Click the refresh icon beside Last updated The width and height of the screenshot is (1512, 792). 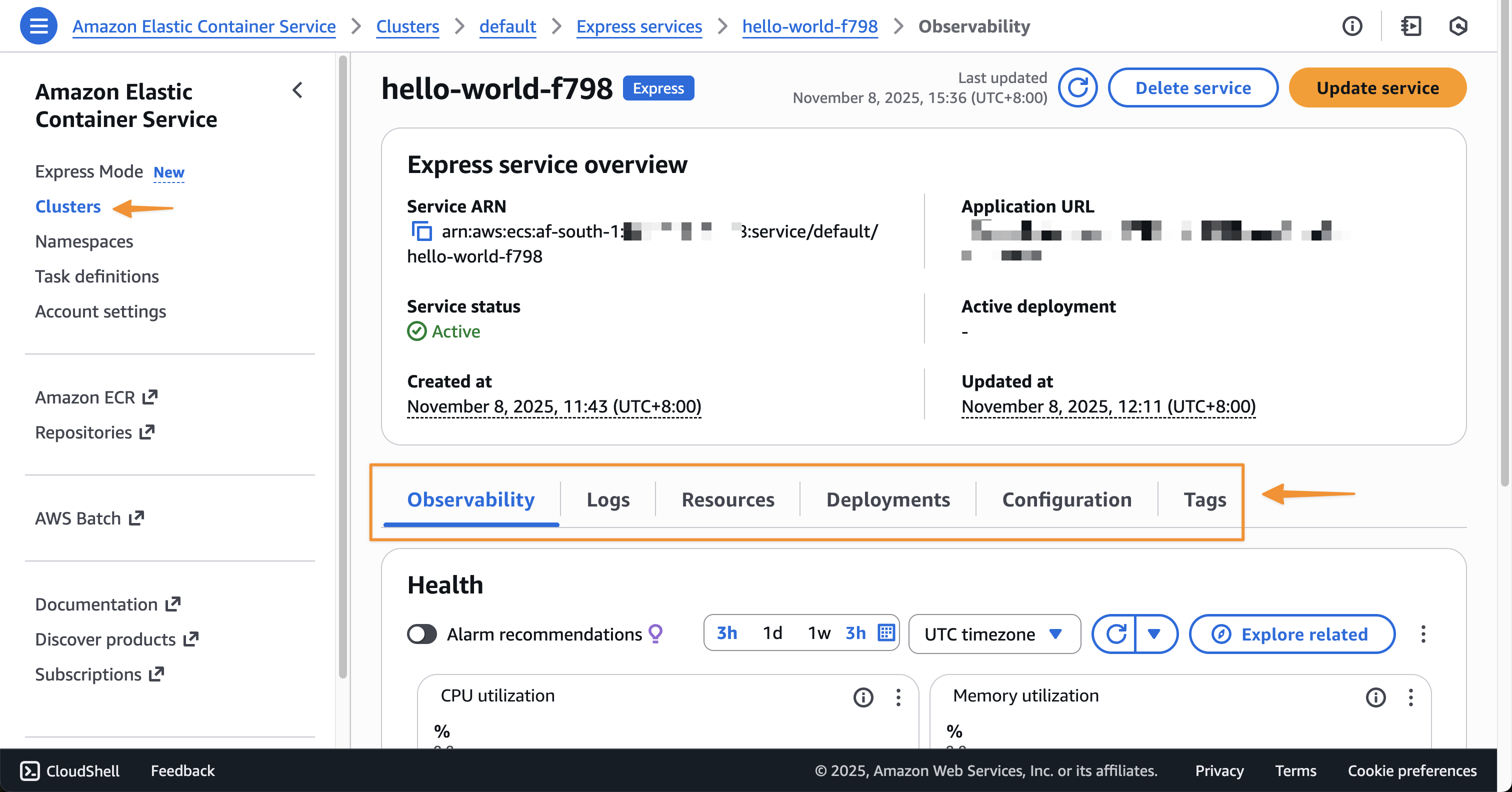[x=1077, y=88]
